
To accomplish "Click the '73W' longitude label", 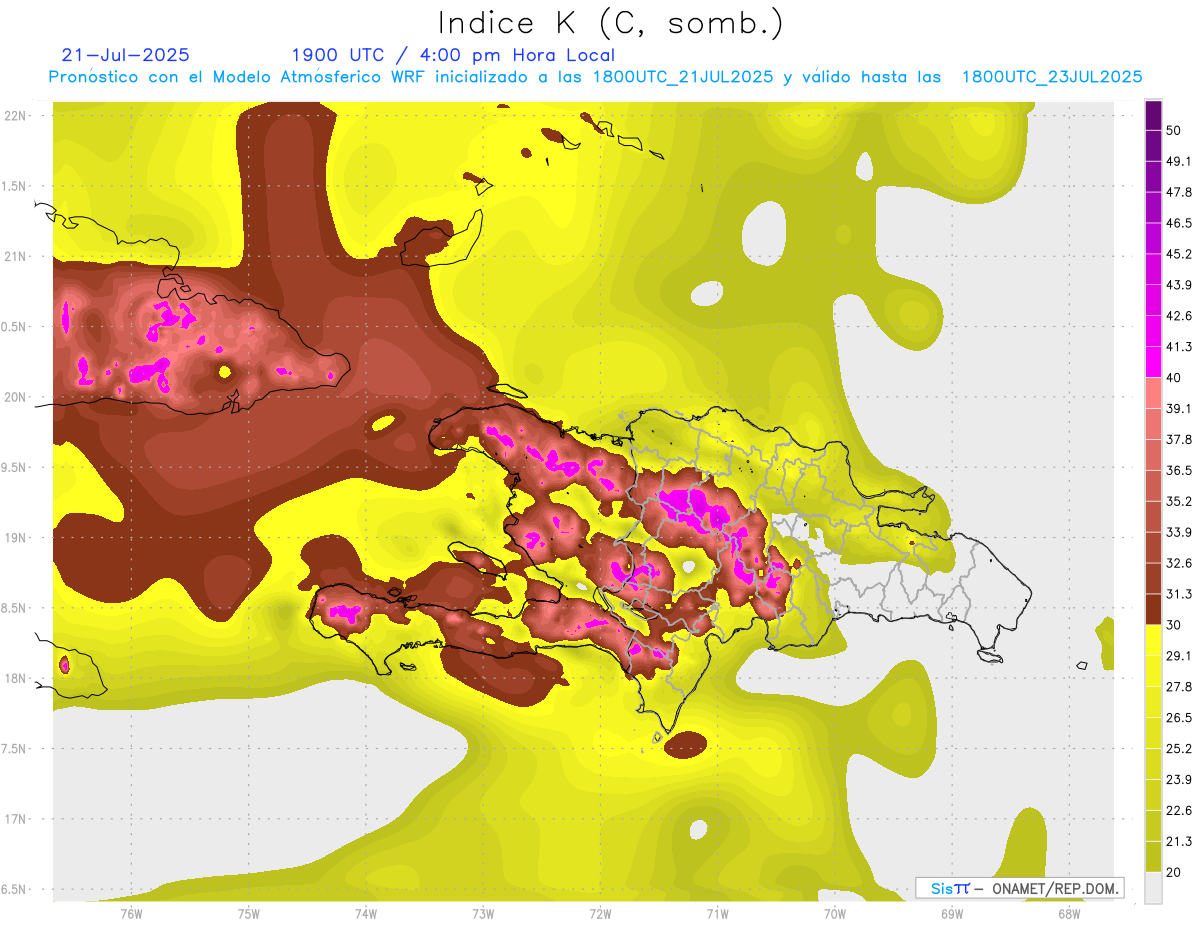I will (483, 913).
